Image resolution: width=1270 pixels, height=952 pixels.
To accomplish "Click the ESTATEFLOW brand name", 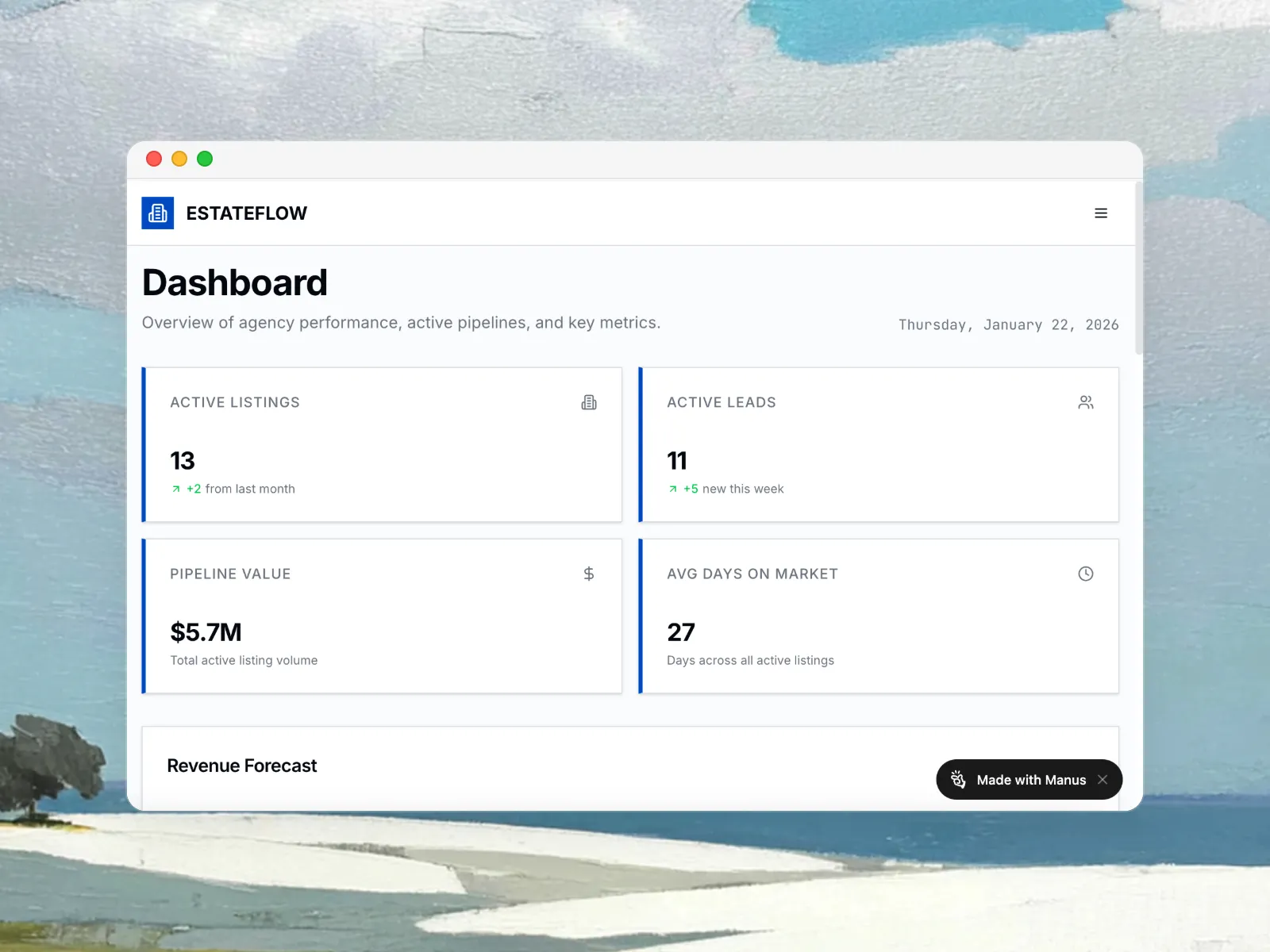I will tap(246, 213).
